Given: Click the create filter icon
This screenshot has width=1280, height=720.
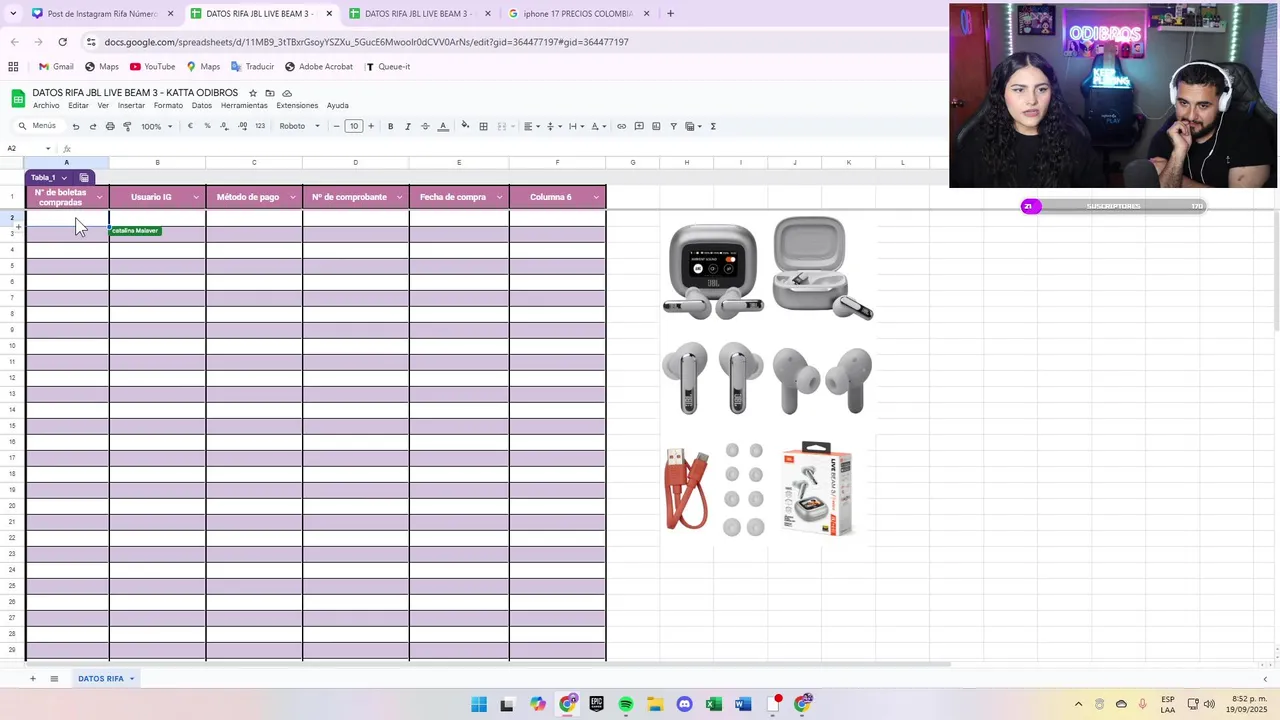Looking at the screenshot, I should [673, 126].
